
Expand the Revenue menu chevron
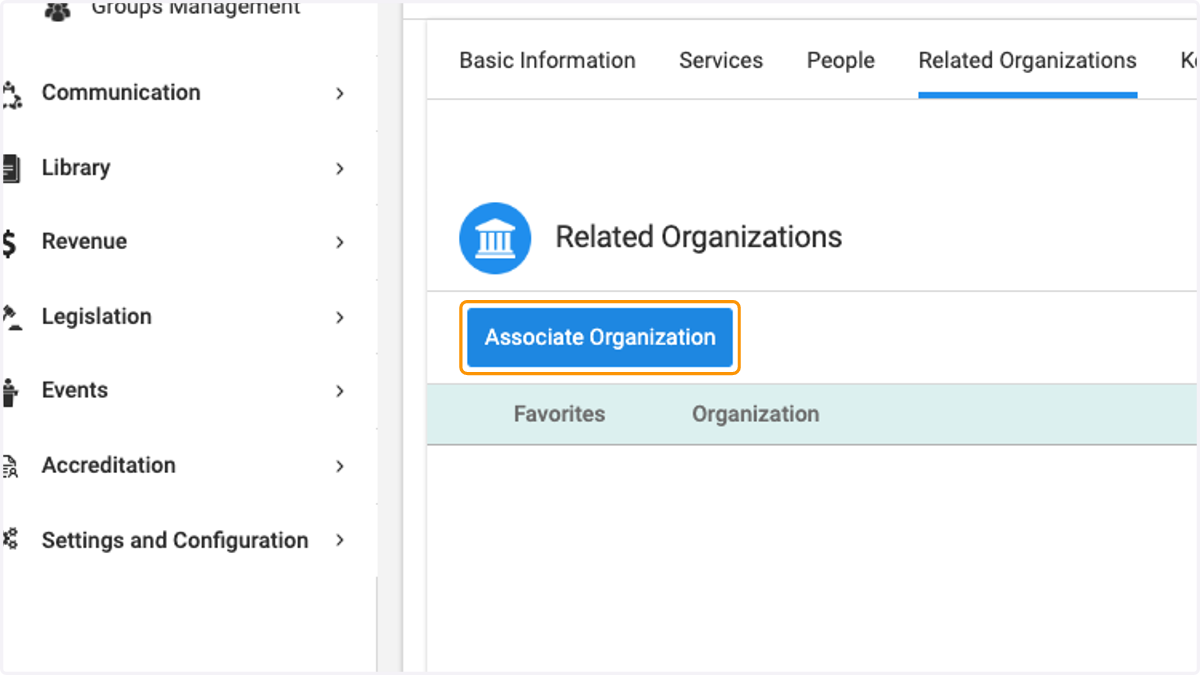tap(340, 242)
